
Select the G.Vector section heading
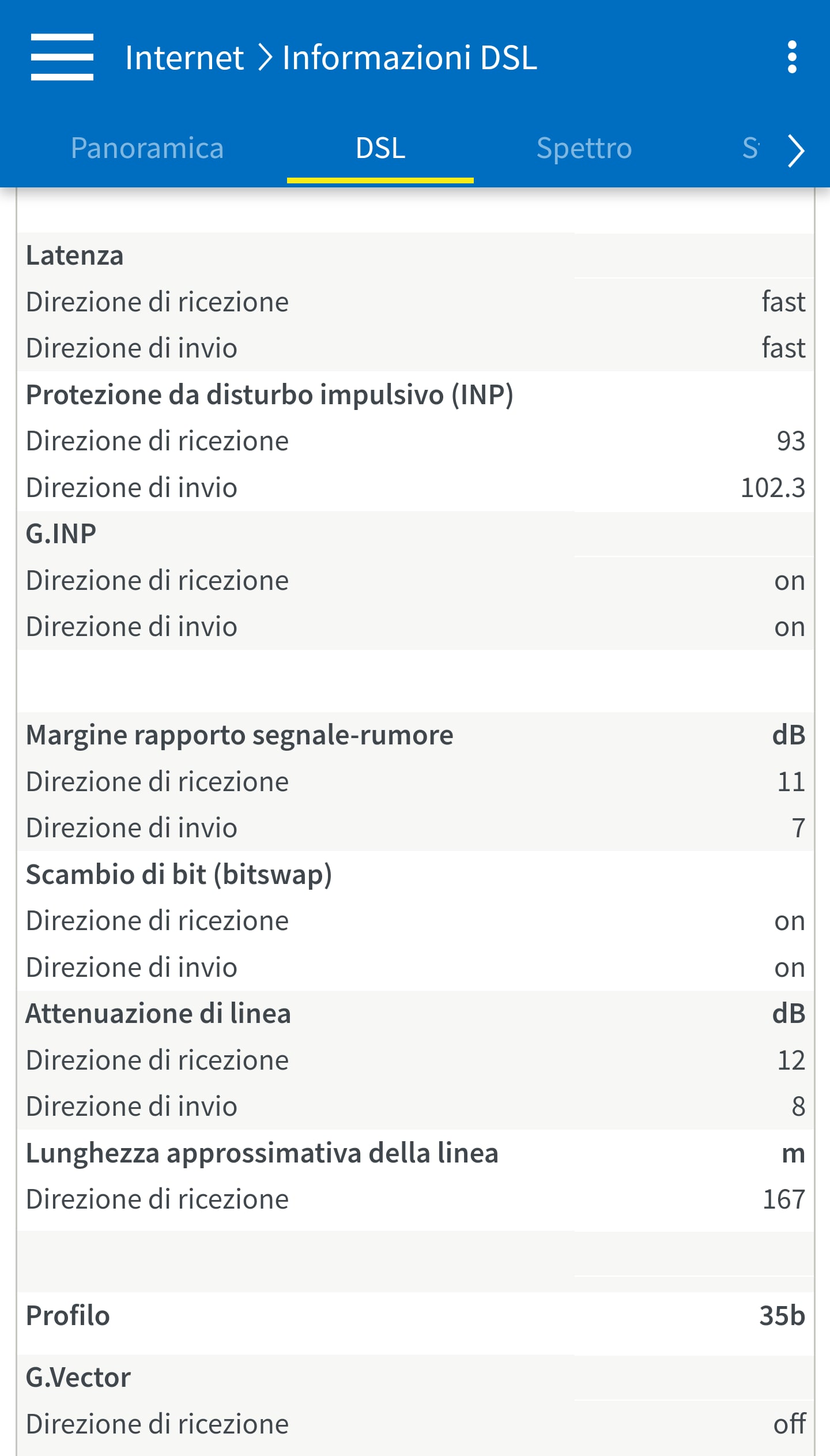(78, 1378)
